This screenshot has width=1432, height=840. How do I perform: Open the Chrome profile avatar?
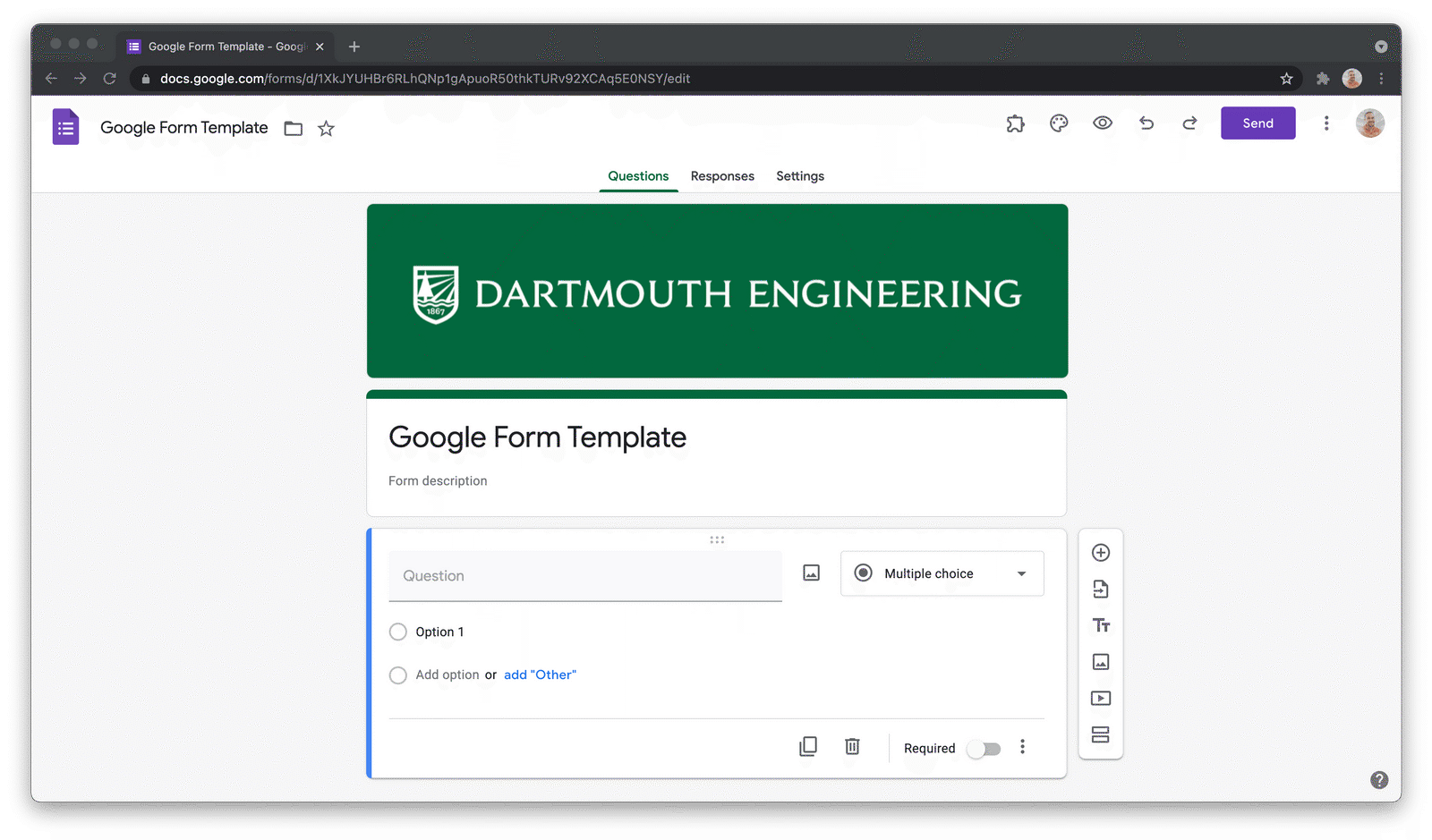[1352, 79]
